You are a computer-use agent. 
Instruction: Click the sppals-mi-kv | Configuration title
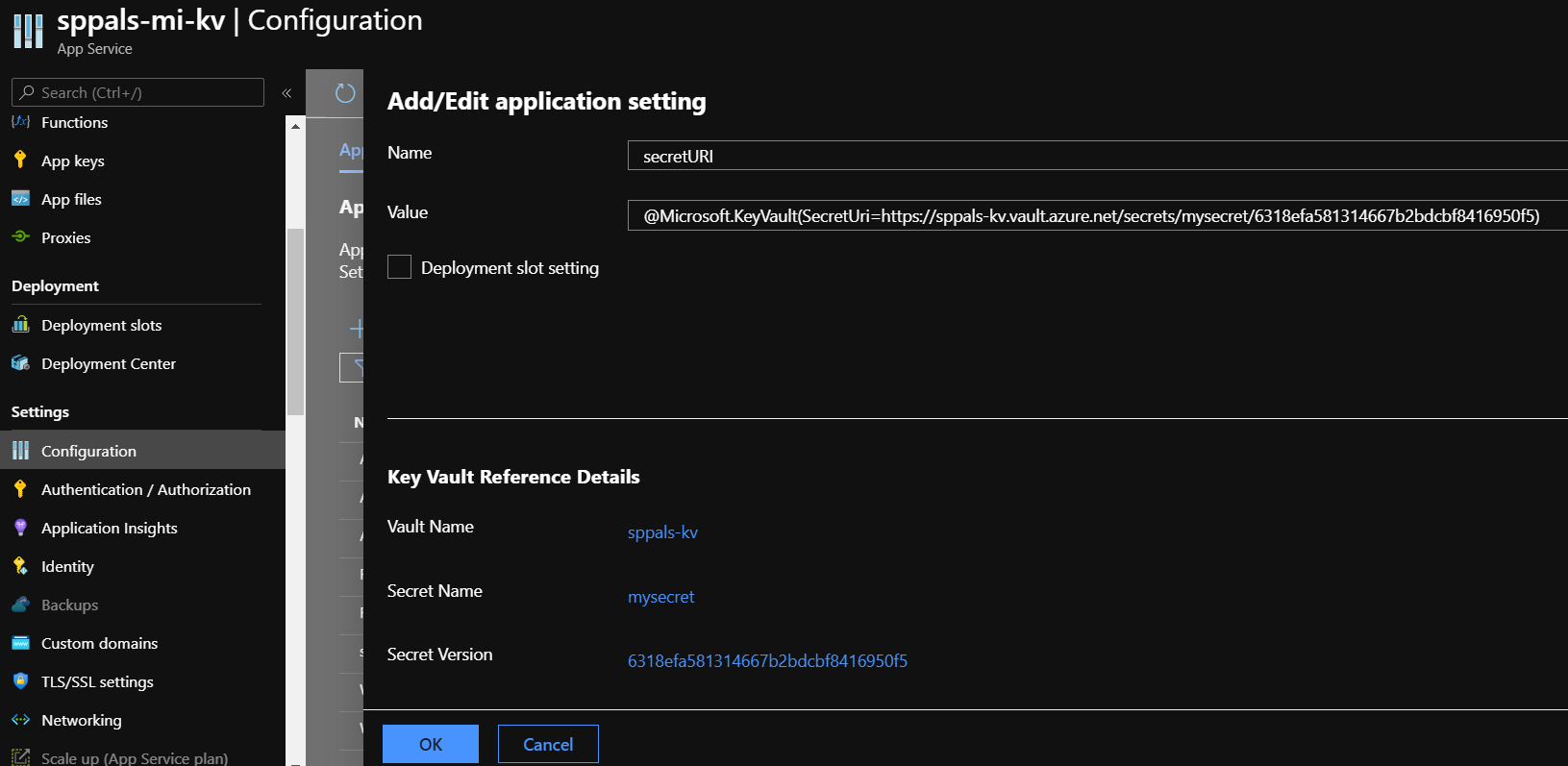coord(239,20)
